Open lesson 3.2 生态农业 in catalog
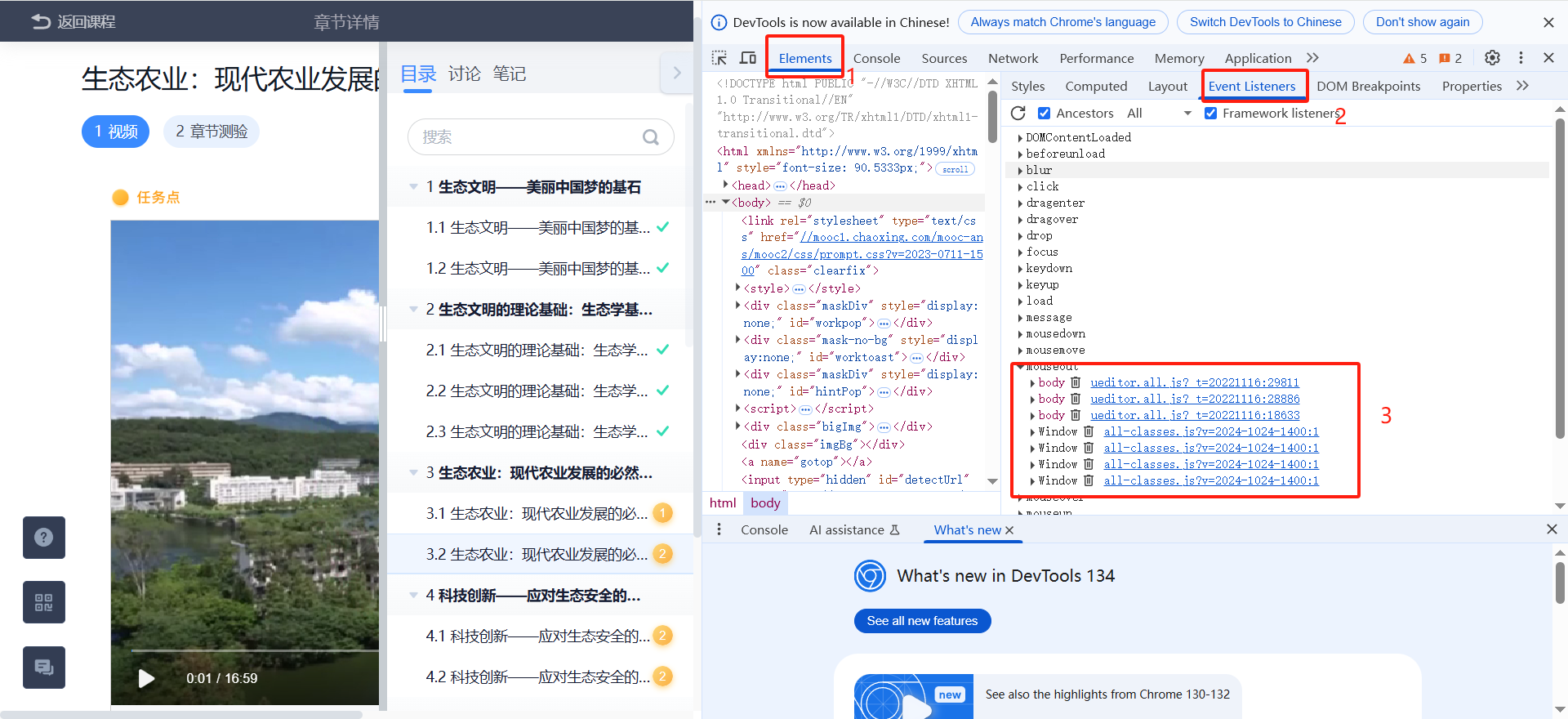 pos(540,554)
